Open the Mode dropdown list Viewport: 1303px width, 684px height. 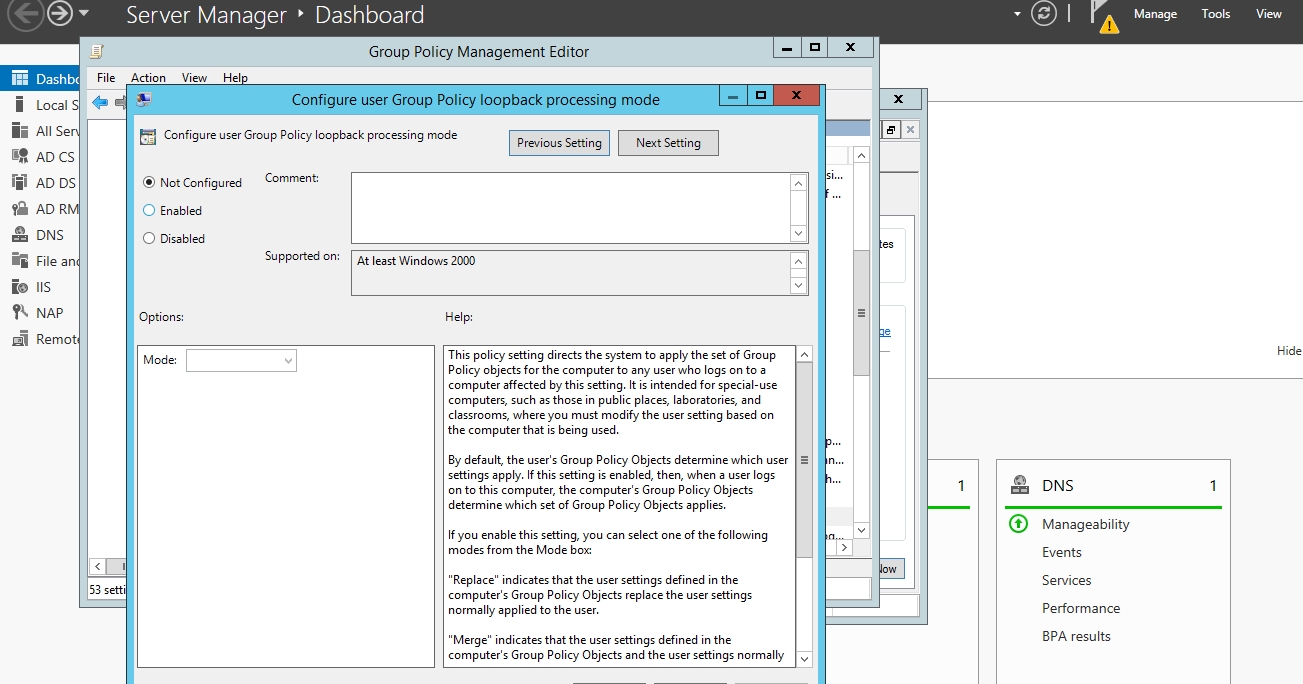[x=241, y=360]
